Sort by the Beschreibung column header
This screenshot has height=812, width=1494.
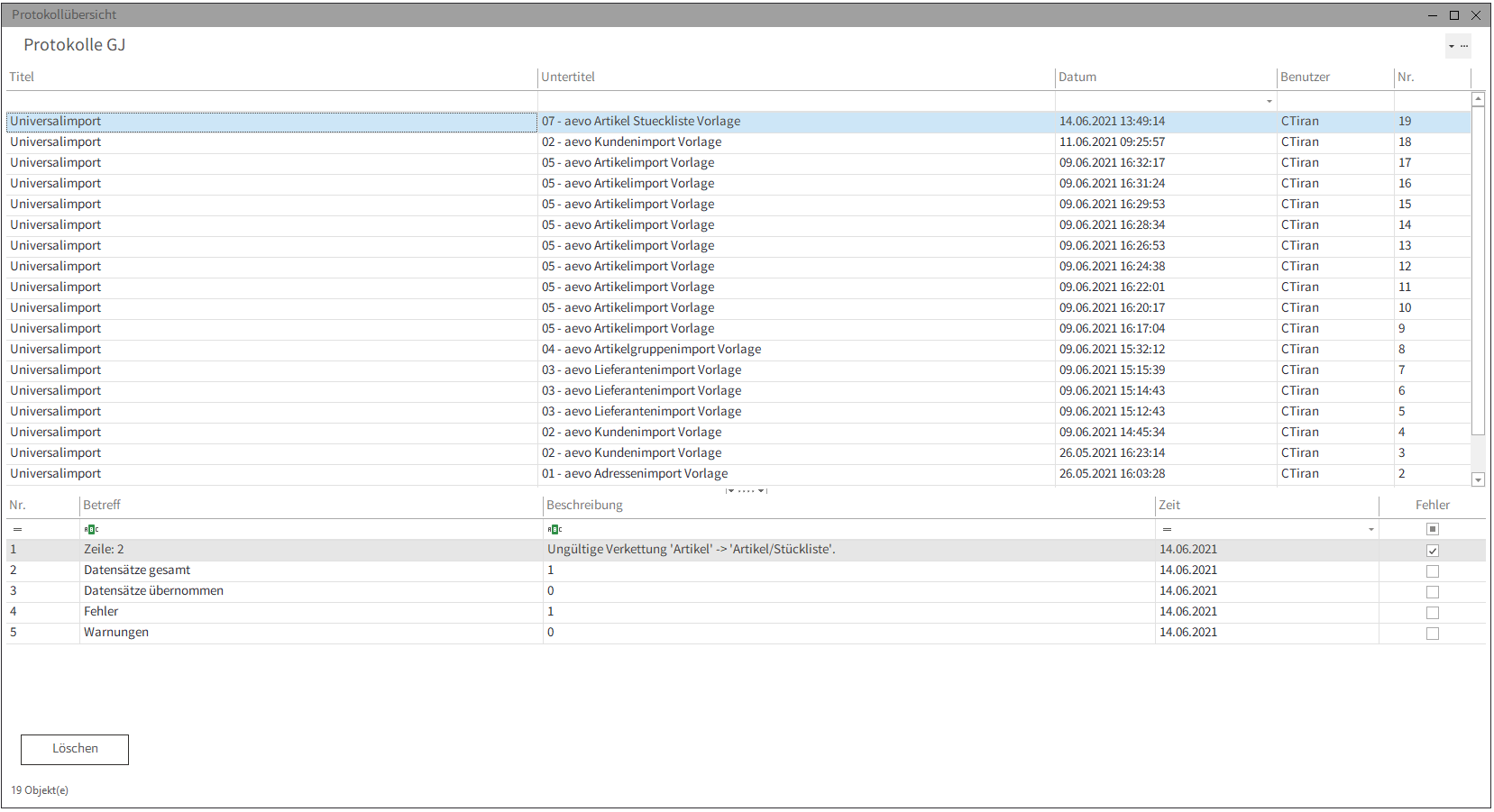(x=849, y=506)
